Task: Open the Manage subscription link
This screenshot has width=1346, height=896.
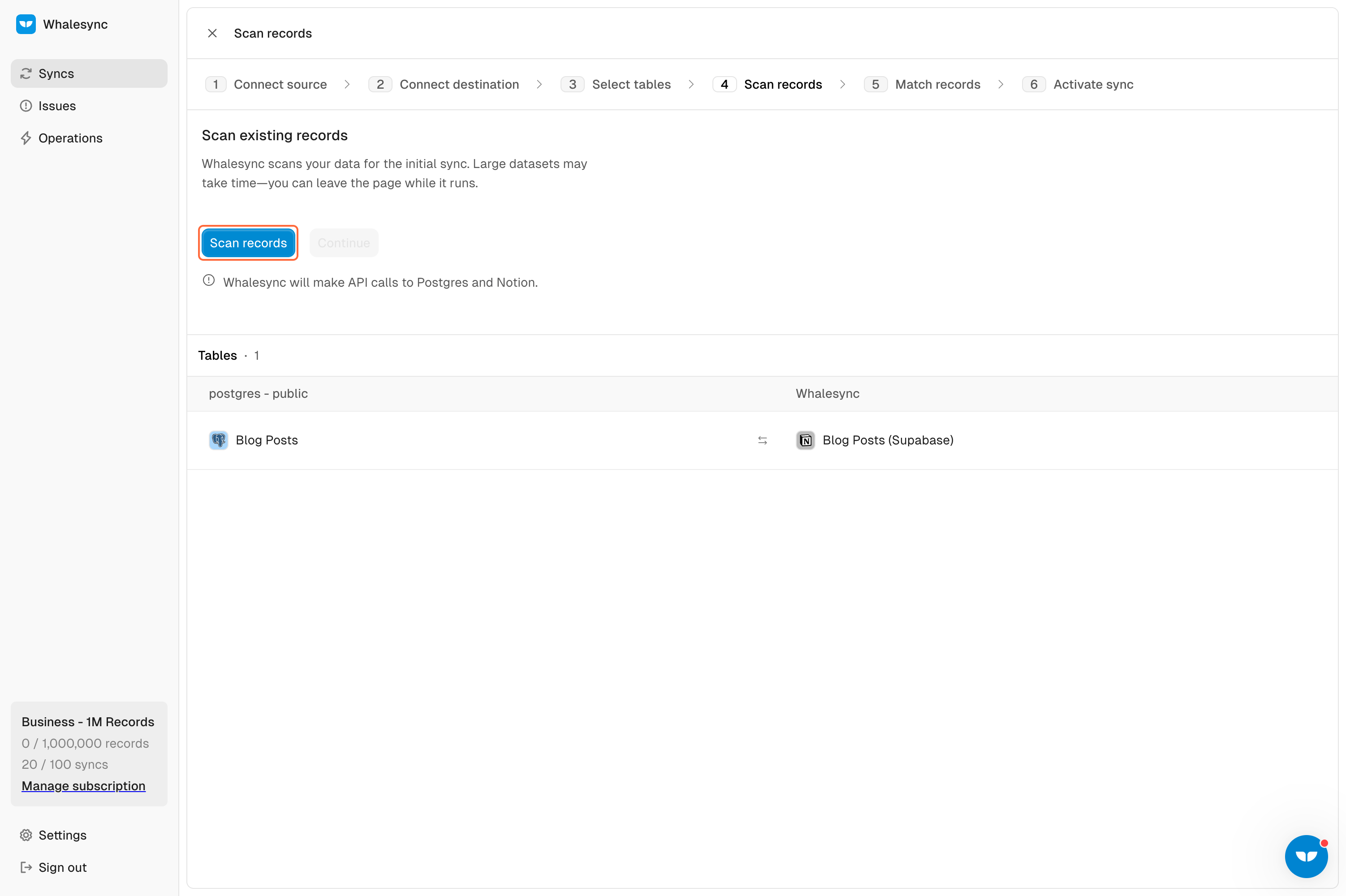Action: (x=83, y=786)
